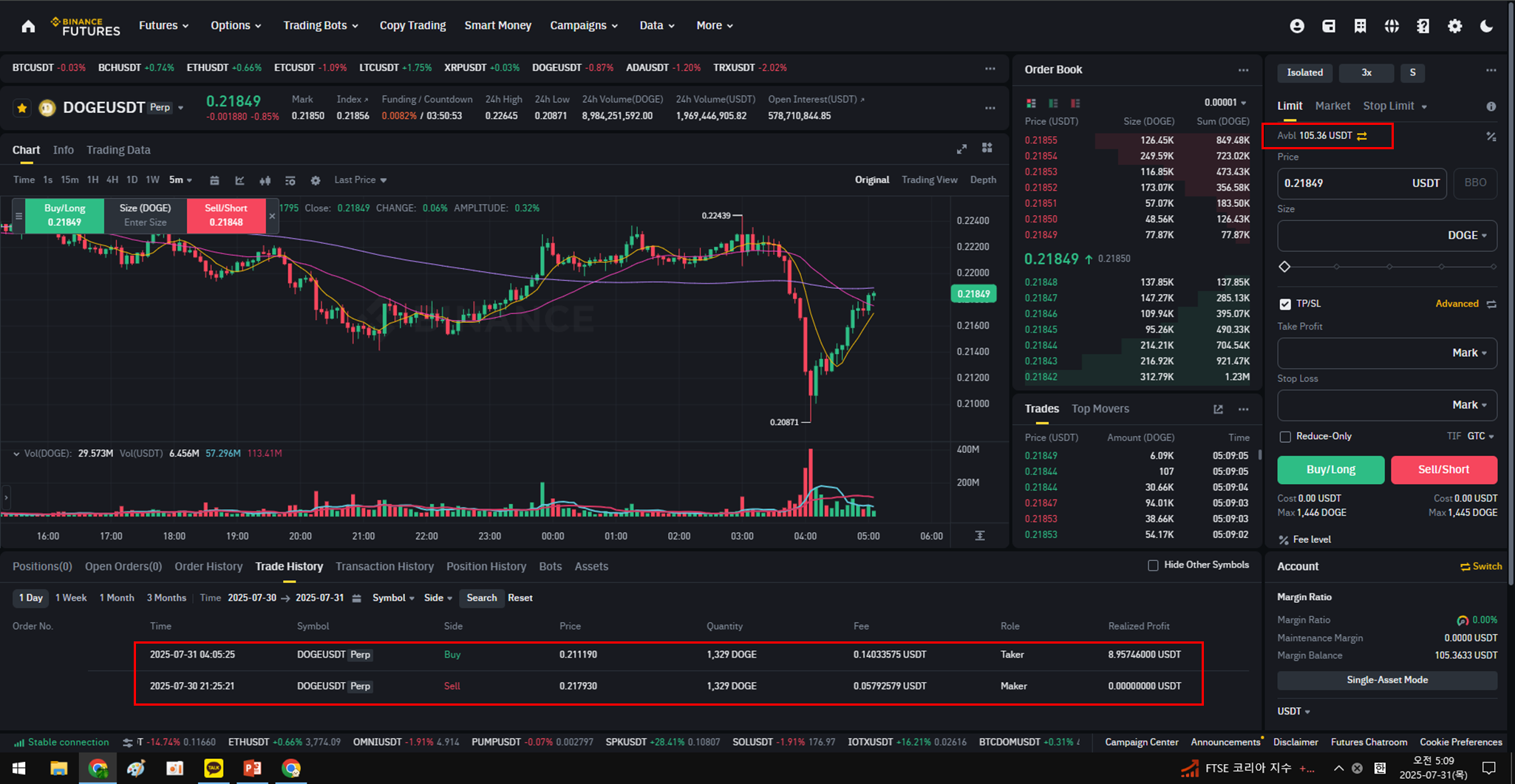
Task: Open the symbol header more options
Action: [990, 108]
